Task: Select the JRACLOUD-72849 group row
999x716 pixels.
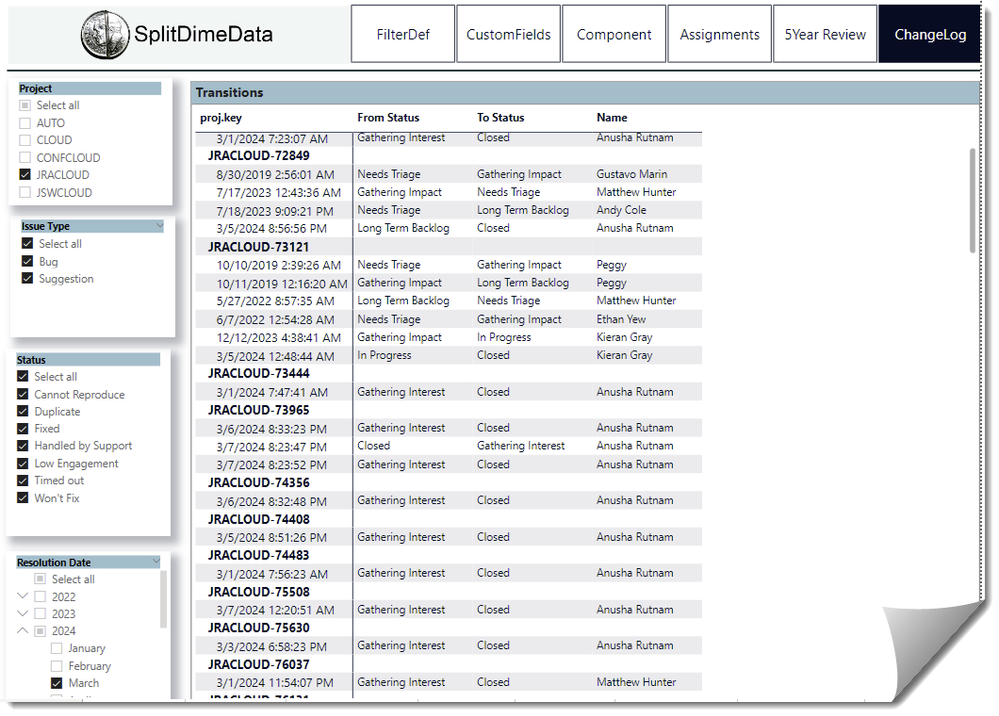Action: (449, 155)
